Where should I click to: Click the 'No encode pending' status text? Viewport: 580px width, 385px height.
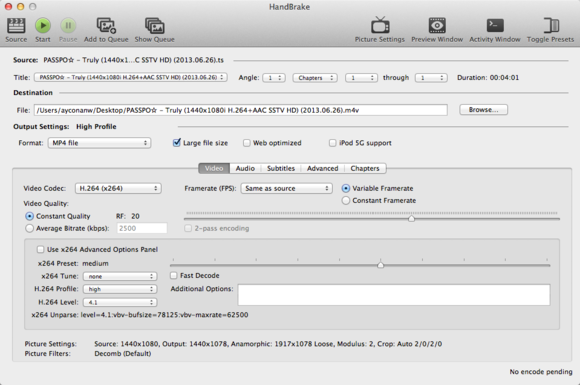coord(541,372)
